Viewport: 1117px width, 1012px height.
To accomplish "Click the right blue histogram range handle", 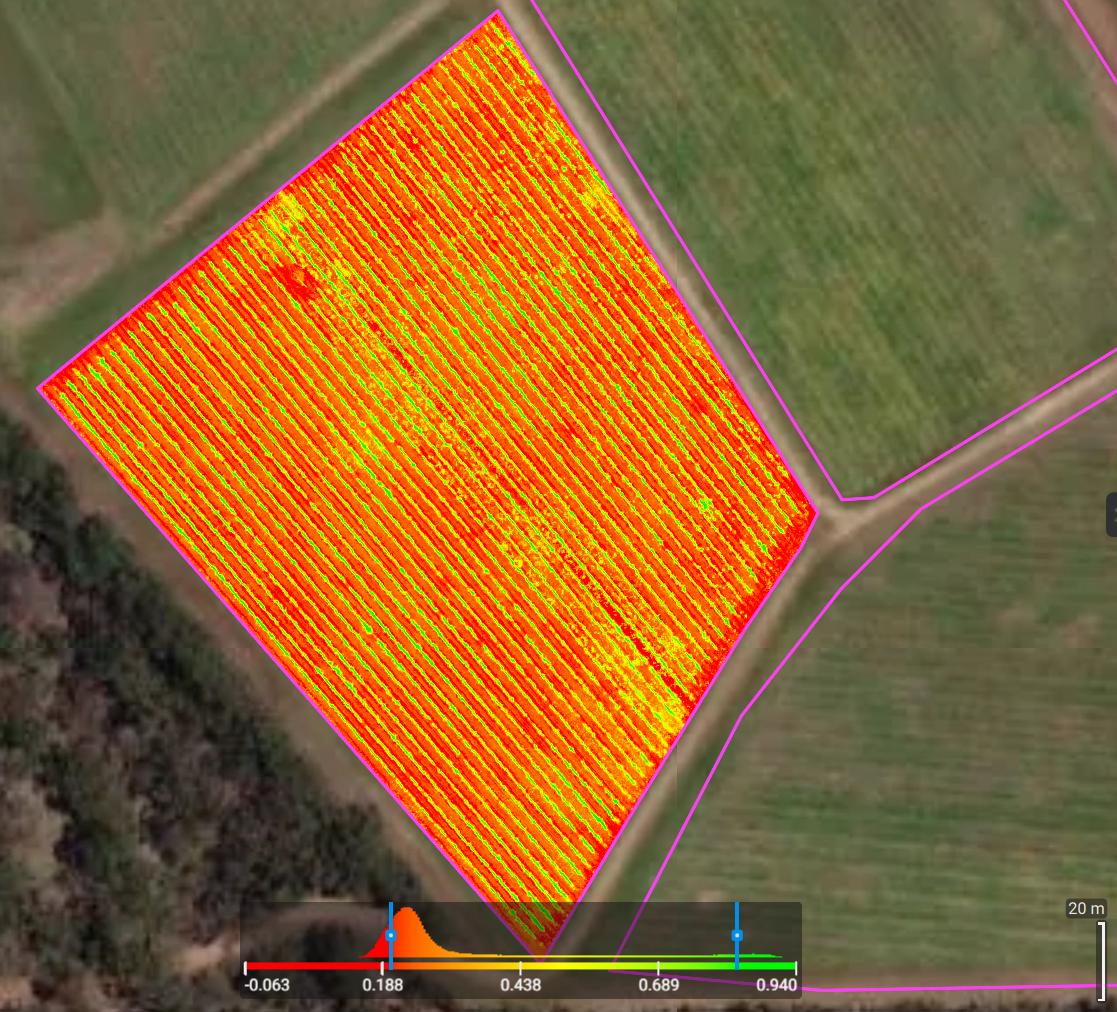I will coord(737,935).
